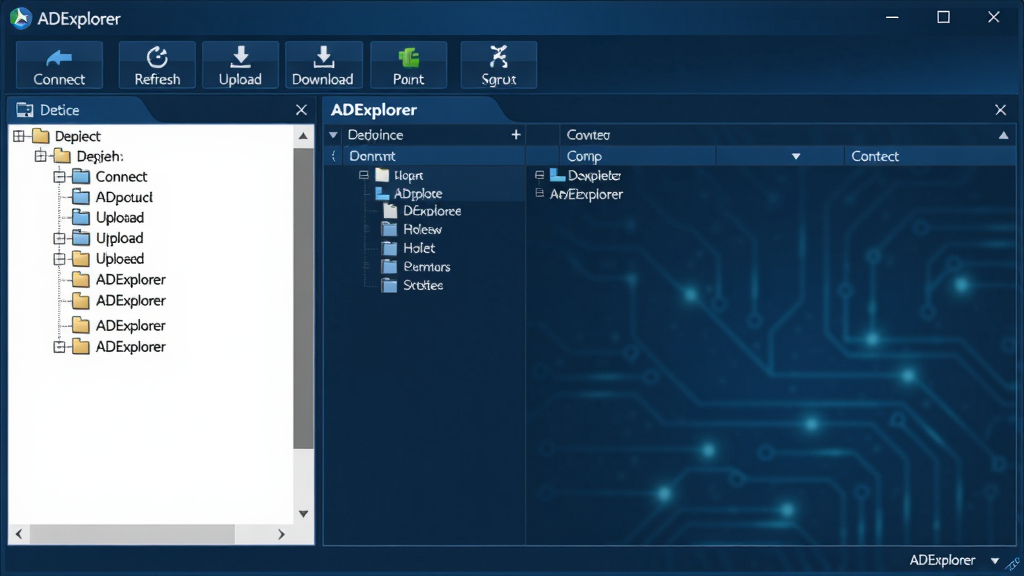Click the ADExplorer app logo icon
1024x576 pixels.
pyautogui.click(x=21, y=18)
